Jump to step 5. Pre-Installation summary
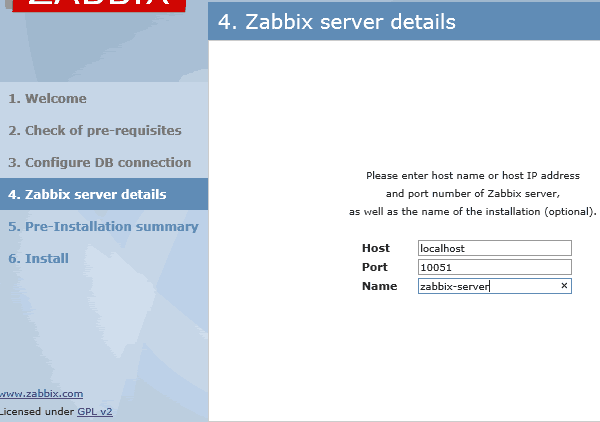 pos(103,226)
